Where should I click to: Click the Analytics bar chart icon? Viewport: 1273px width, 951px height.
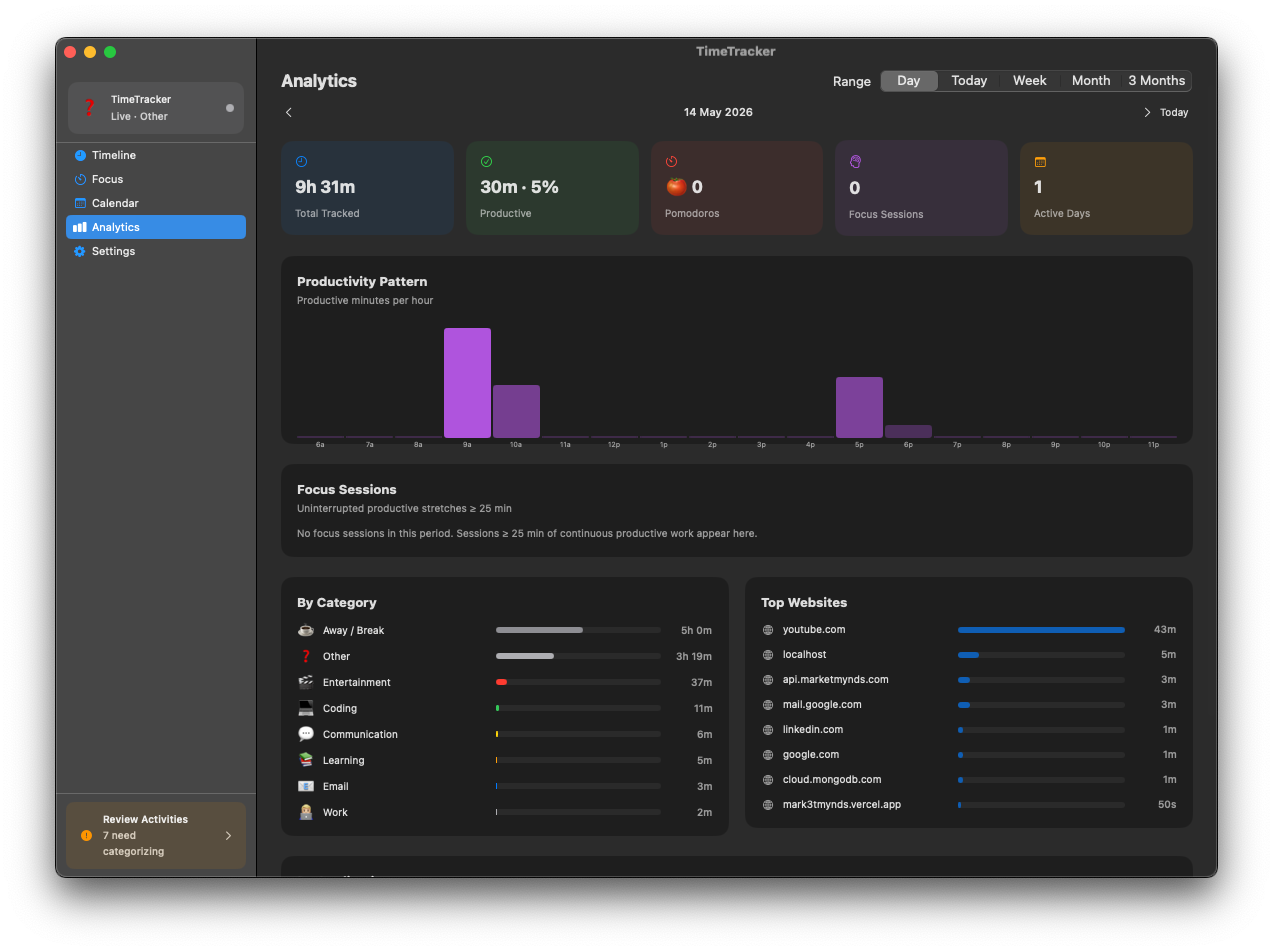(x=80, y=227)
